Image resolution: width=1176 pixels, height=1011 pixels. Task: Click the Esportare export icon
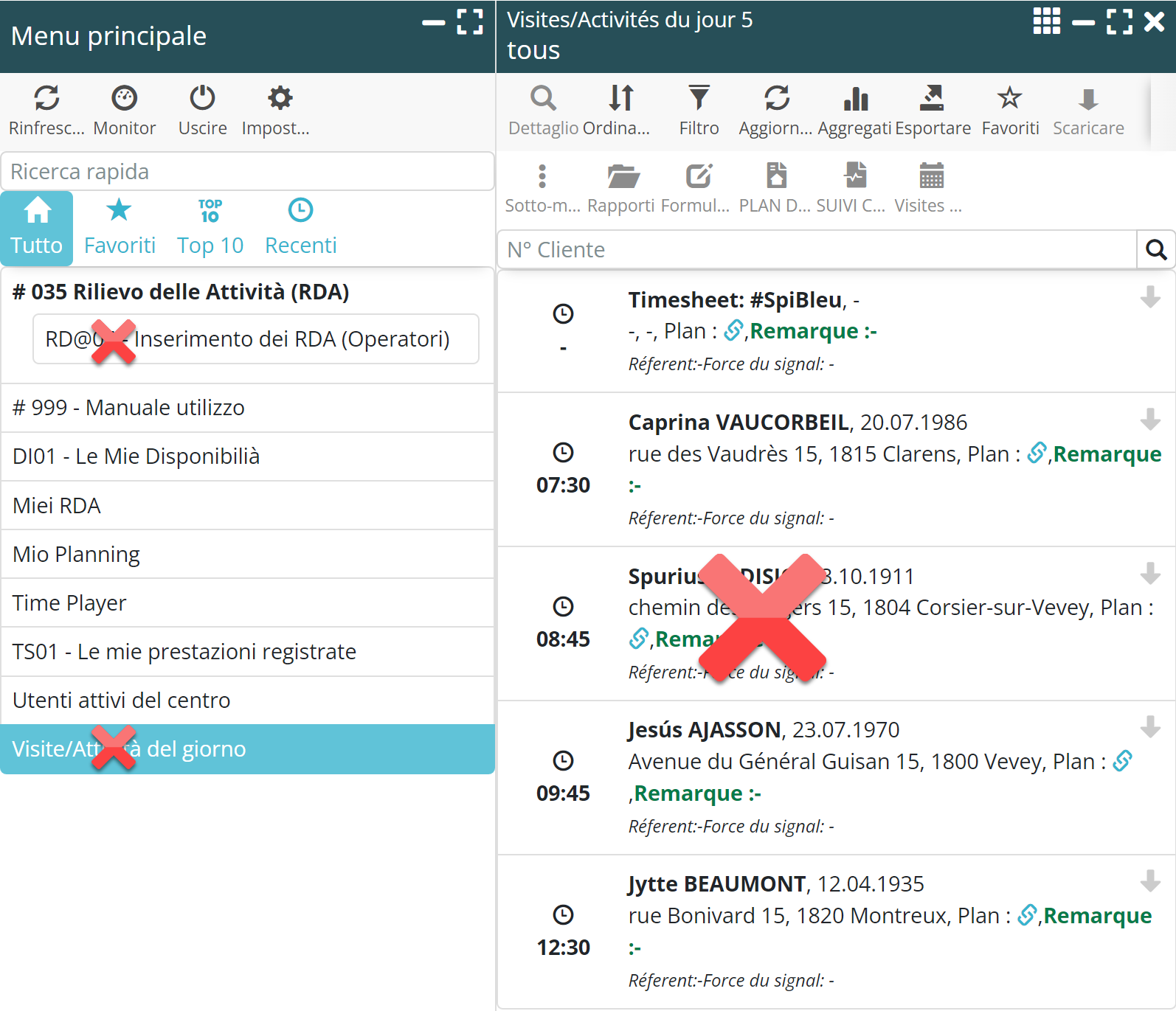click(x=932, y=98)
